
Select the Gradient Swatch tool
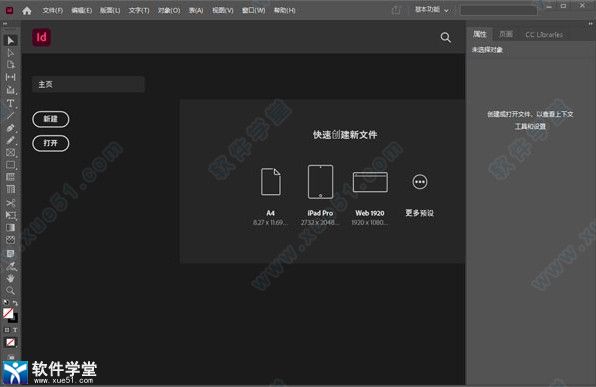(x=11, y=228)
